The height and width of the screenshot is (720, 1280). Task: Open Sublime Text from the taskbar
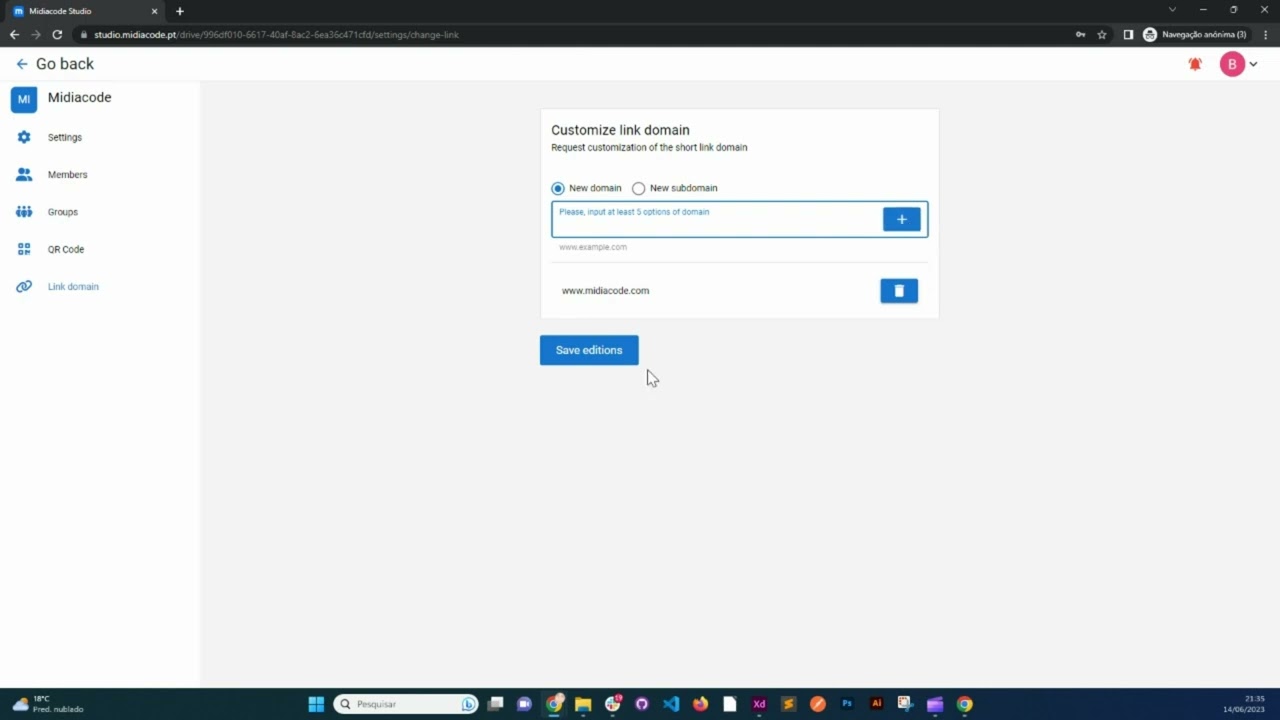click(x=788, y=704)
